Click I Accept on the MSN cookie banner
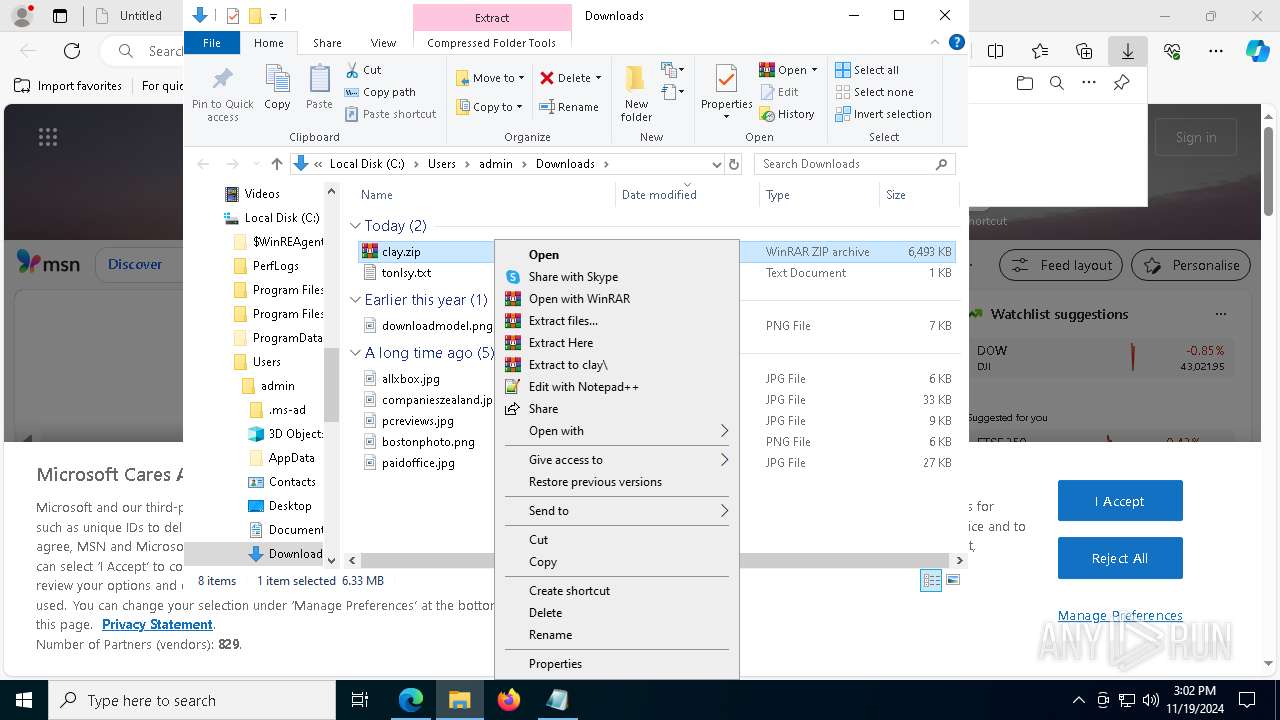The width and height of the screenshot is (1280, 720). pyautogui.click(x=1120, y=501)
